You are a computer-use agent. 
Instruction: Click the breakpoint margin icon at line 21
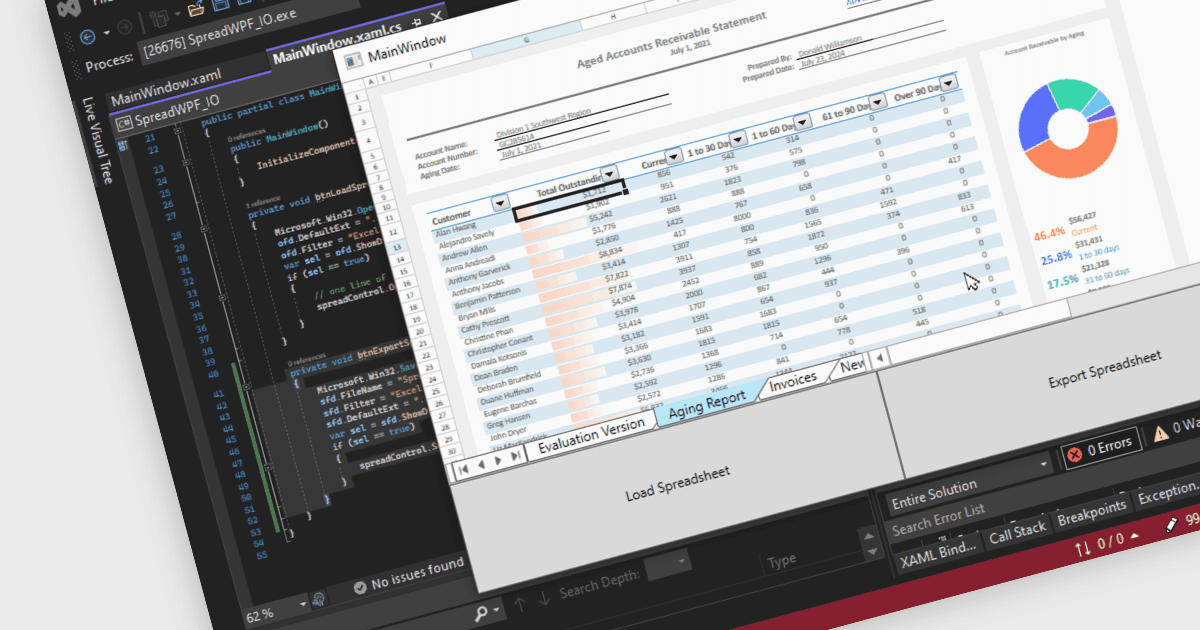(124, 146)
